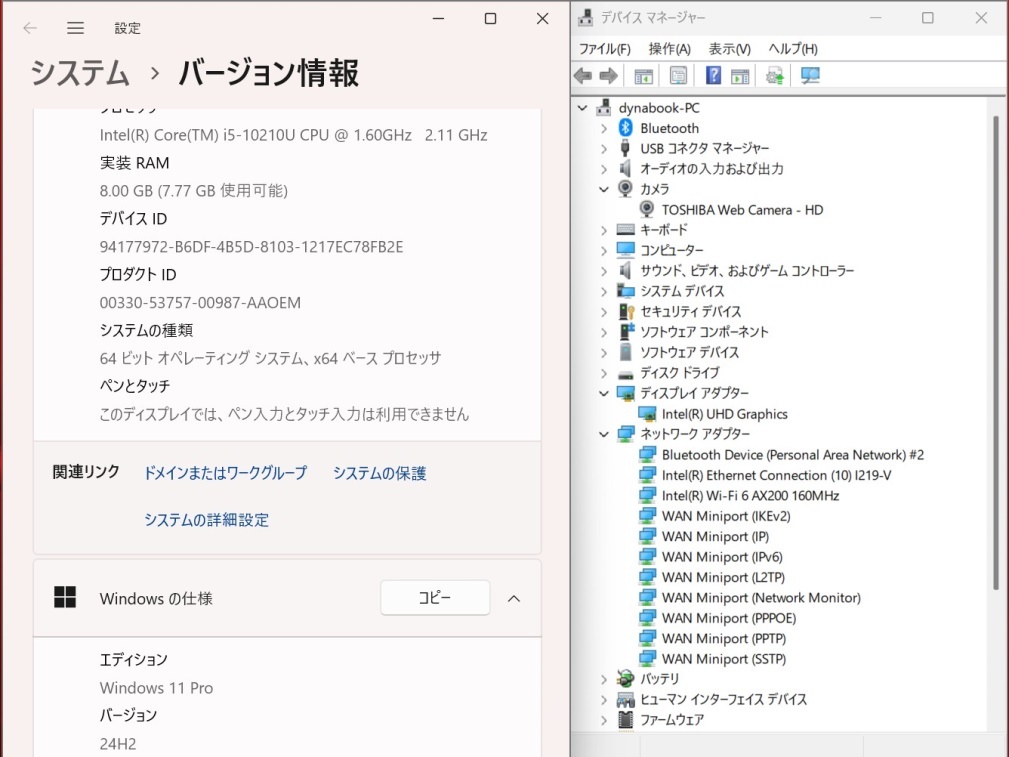Open the ドメインまたはワークグループ link

(225, 473)
